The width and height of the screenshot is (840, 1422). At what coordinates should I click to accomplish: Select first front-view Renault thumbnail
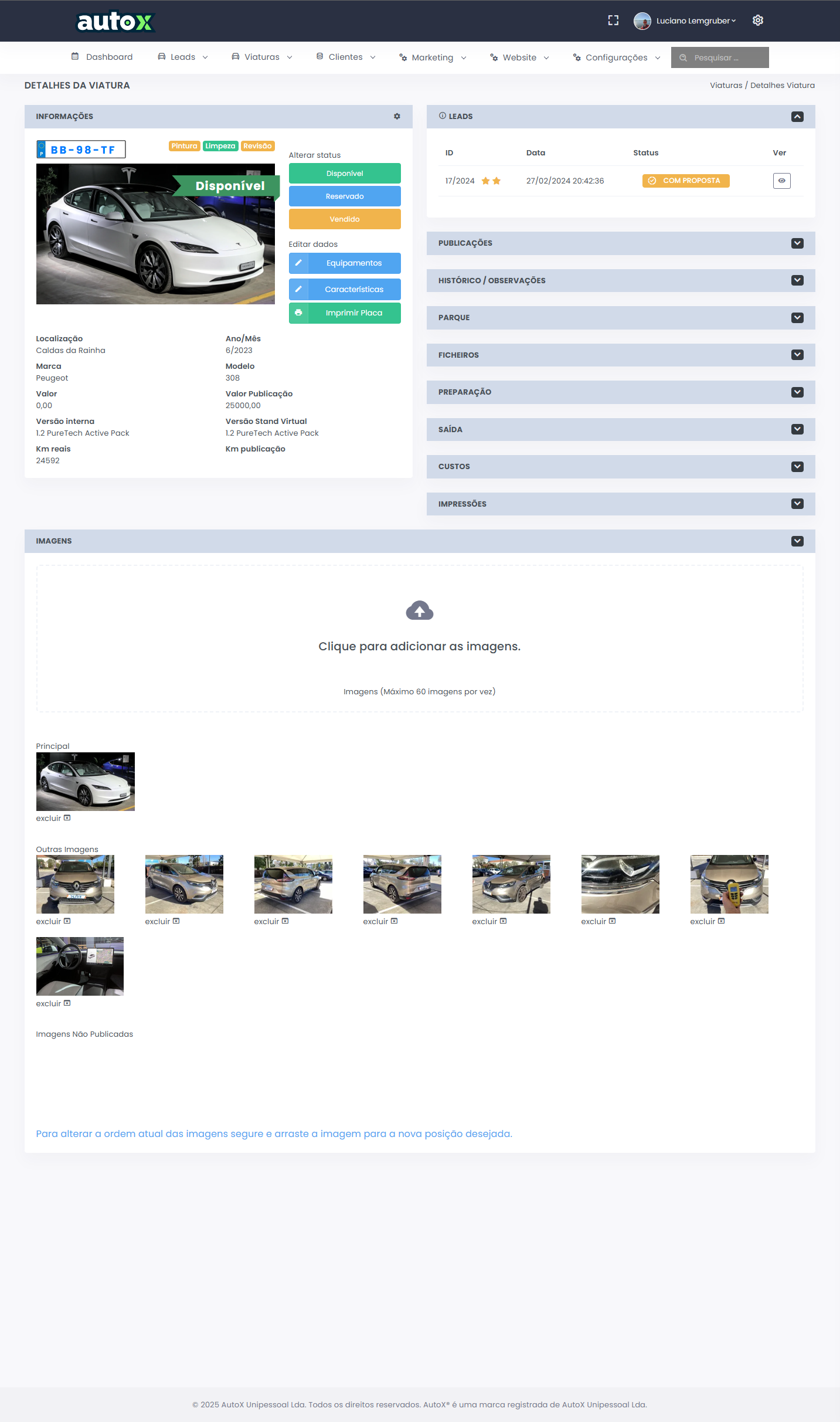[x=75, y=884]
